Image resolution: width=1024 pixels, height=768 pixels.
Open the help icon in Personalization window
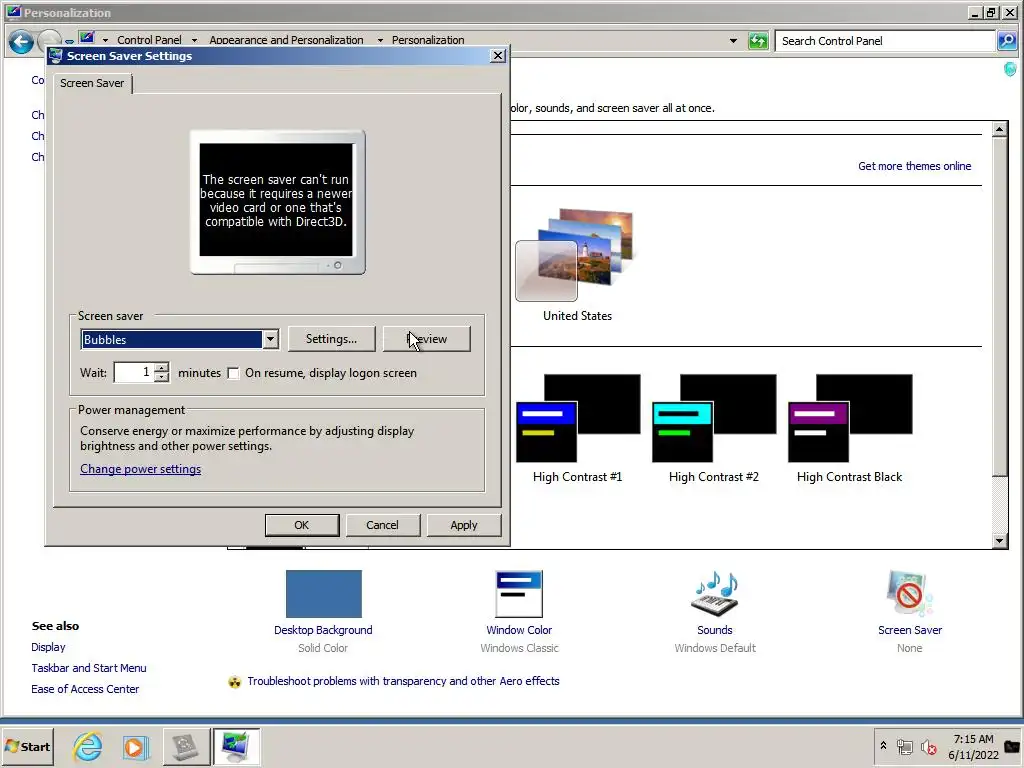point(1010,69)
